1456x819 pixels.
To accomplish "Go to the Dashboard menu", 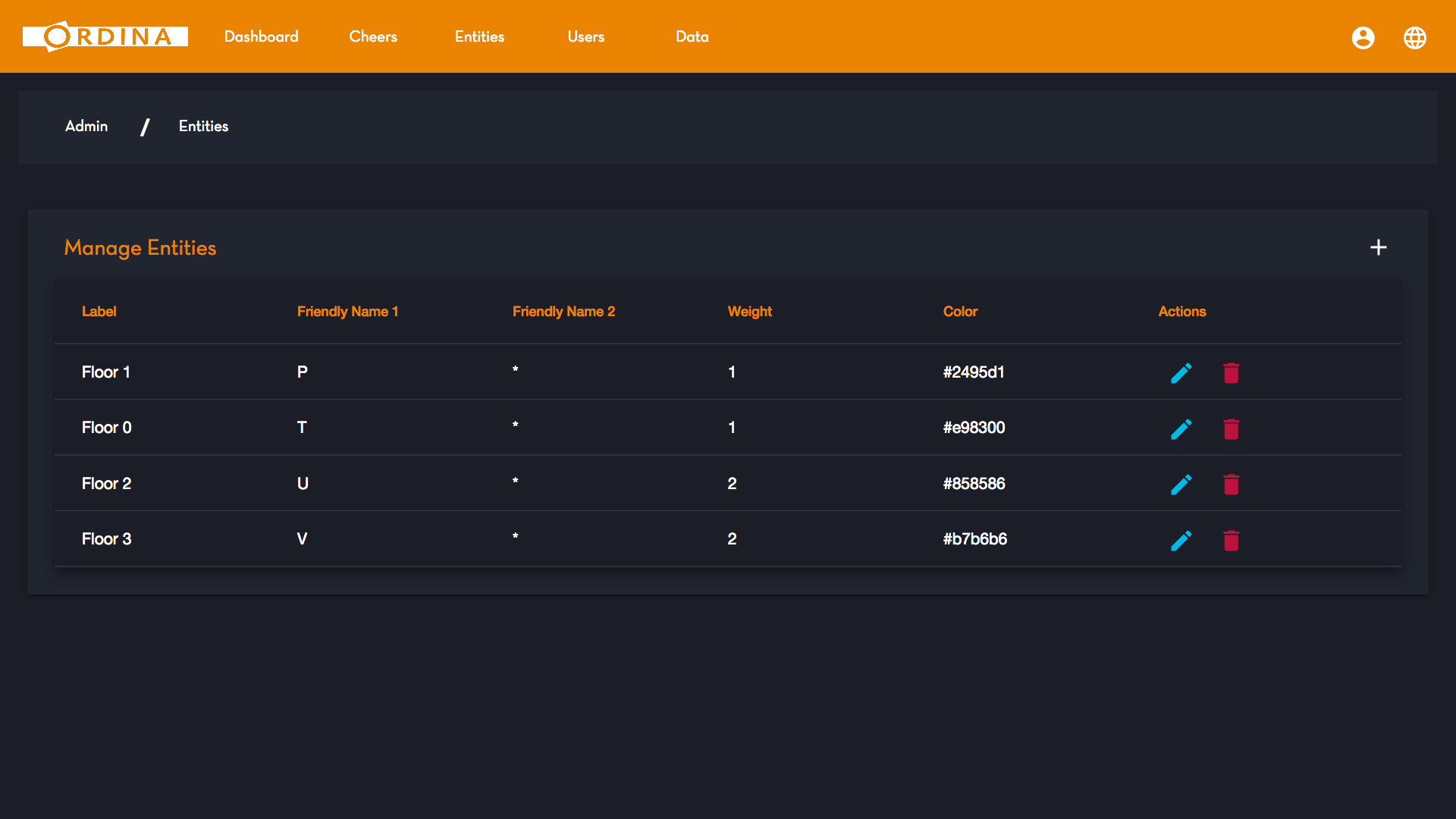I will click(x=261, y=36).
